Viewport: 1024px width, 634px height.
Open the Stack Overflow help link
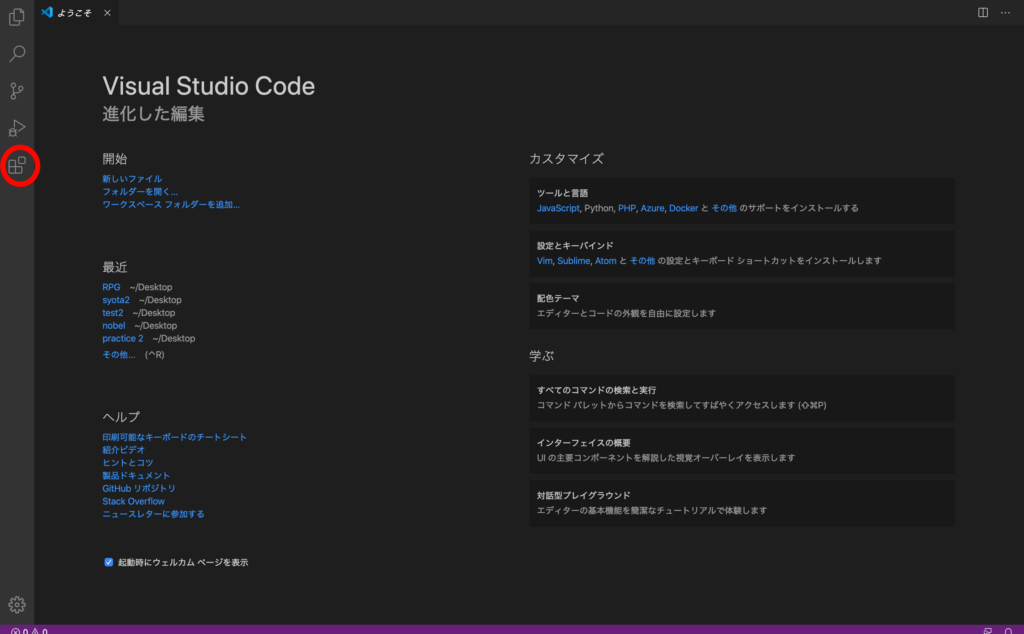click(133, 501)
